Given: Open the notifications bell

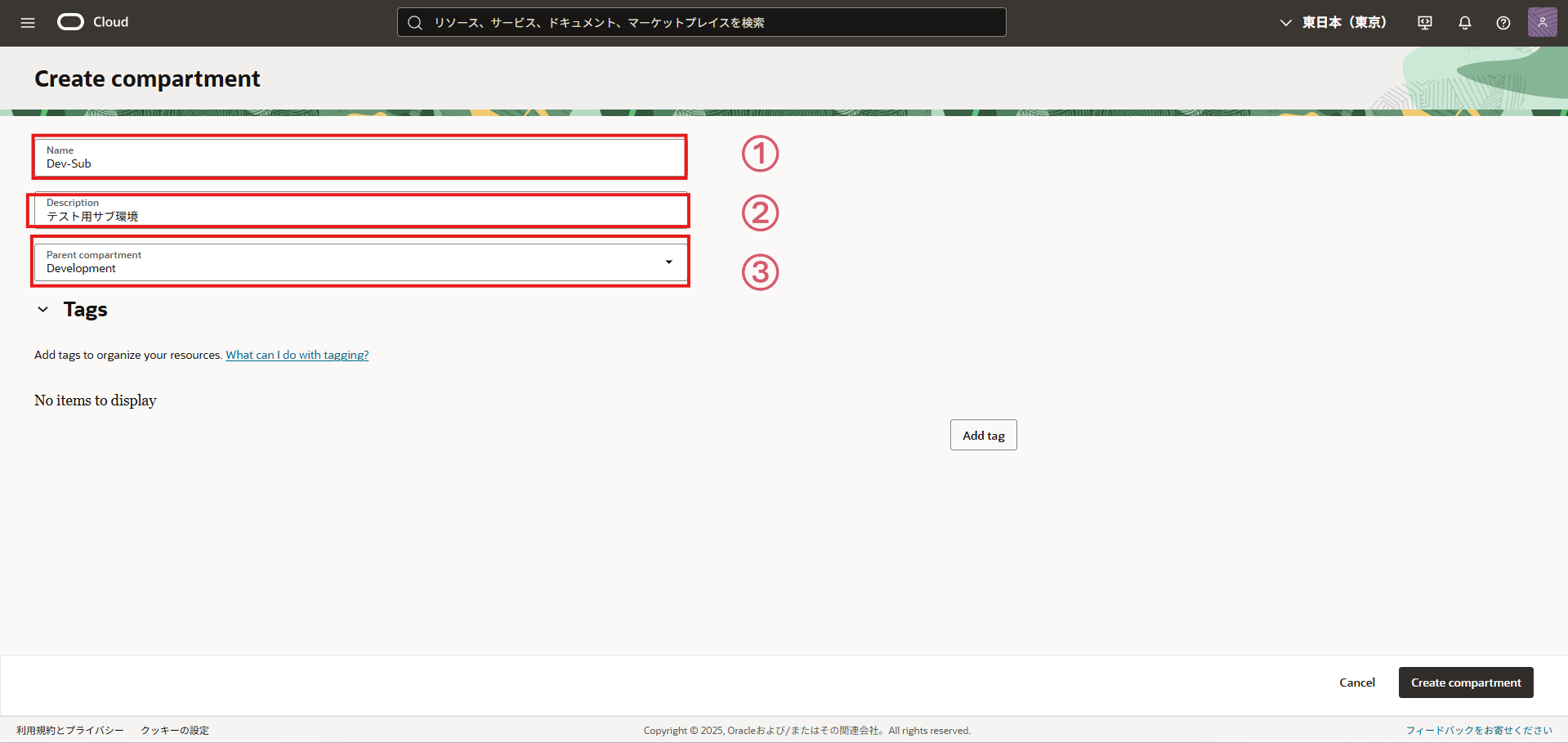Looking at the screenshot, I should (1465, 23).
